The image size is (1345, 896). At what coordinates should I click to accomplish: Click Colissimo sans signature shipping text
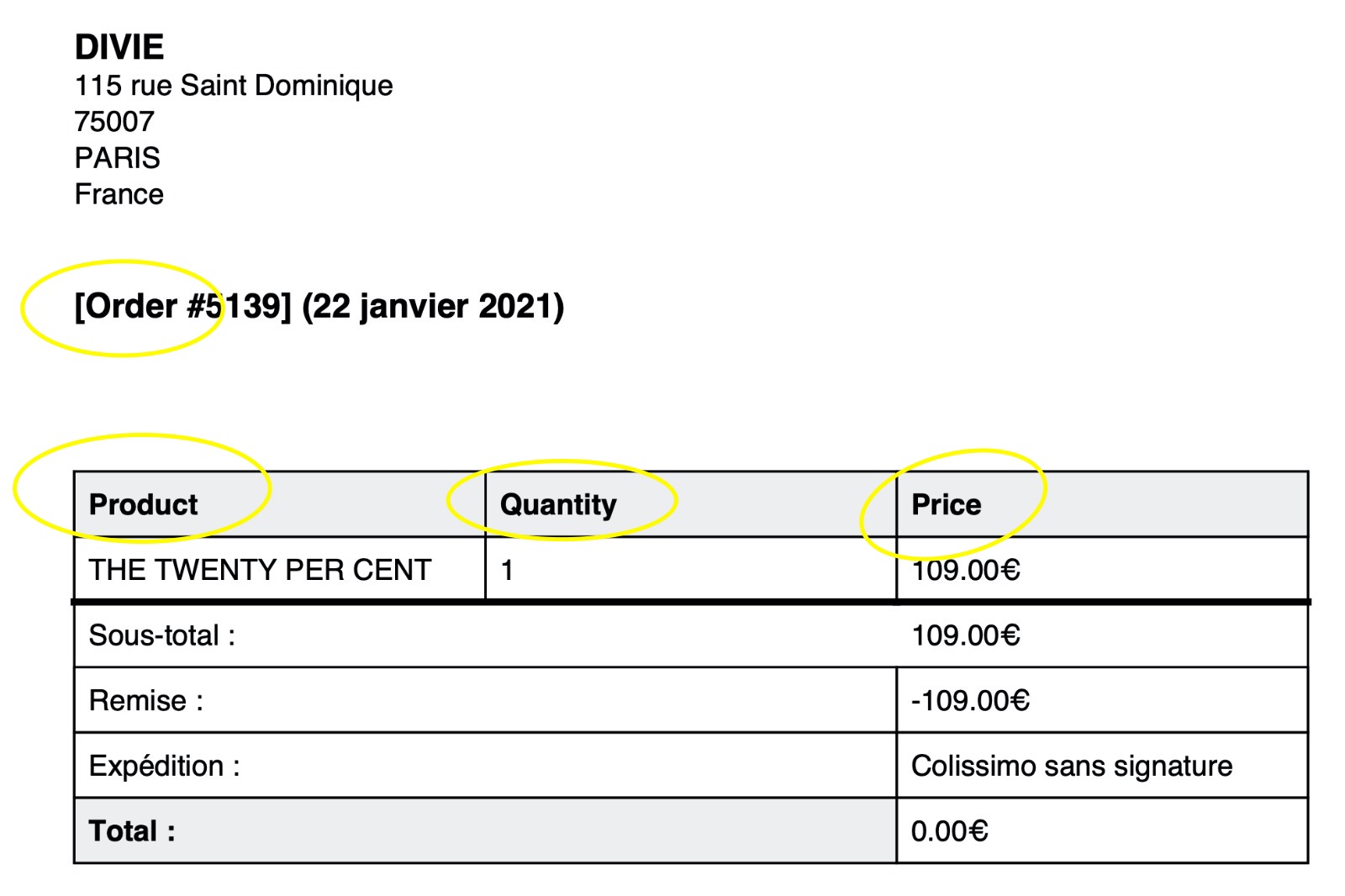(x=1072, y=767)
